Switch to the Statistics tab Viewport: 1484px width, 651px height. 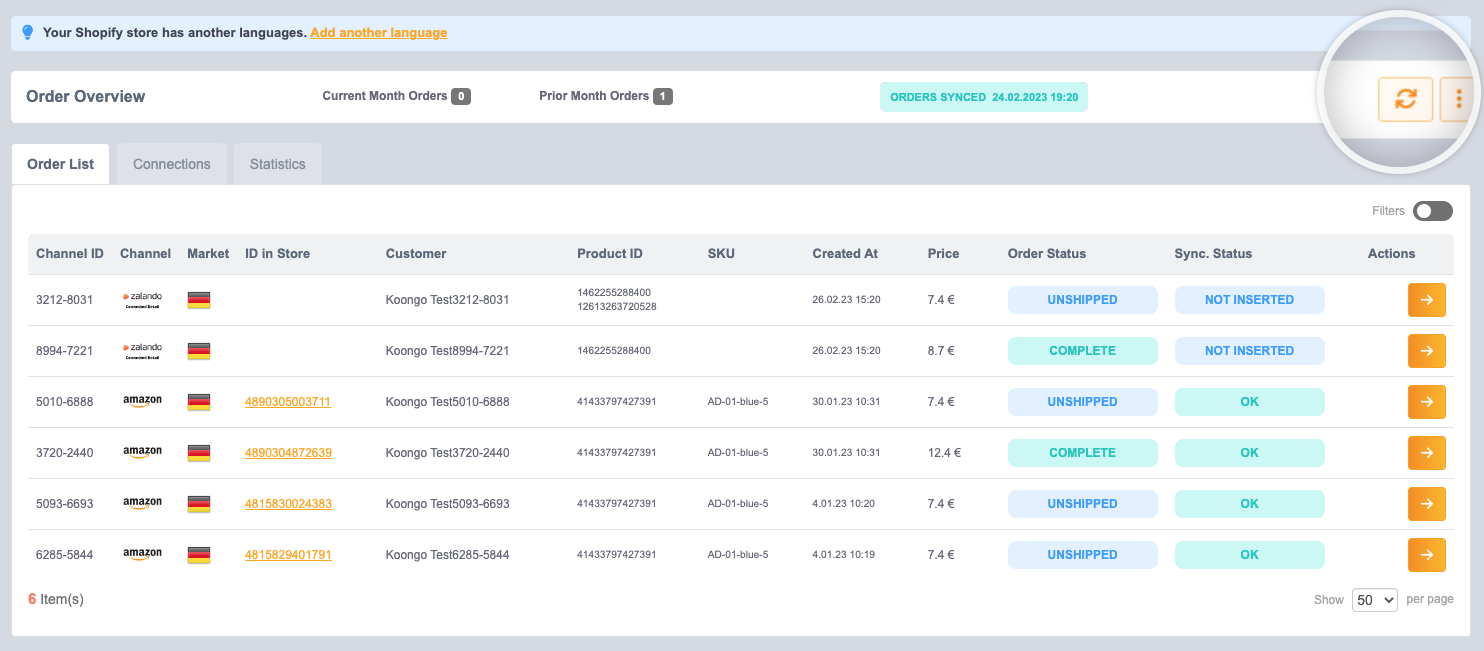pos(278,164)
